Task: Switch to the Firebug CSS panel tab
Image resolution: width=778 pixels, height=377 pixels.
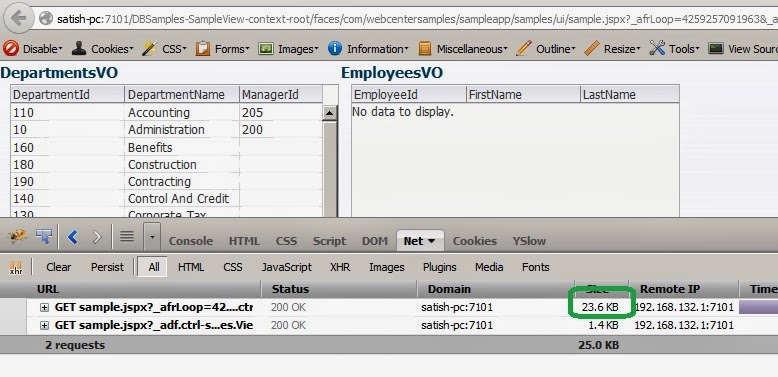Action: (286, 241)
